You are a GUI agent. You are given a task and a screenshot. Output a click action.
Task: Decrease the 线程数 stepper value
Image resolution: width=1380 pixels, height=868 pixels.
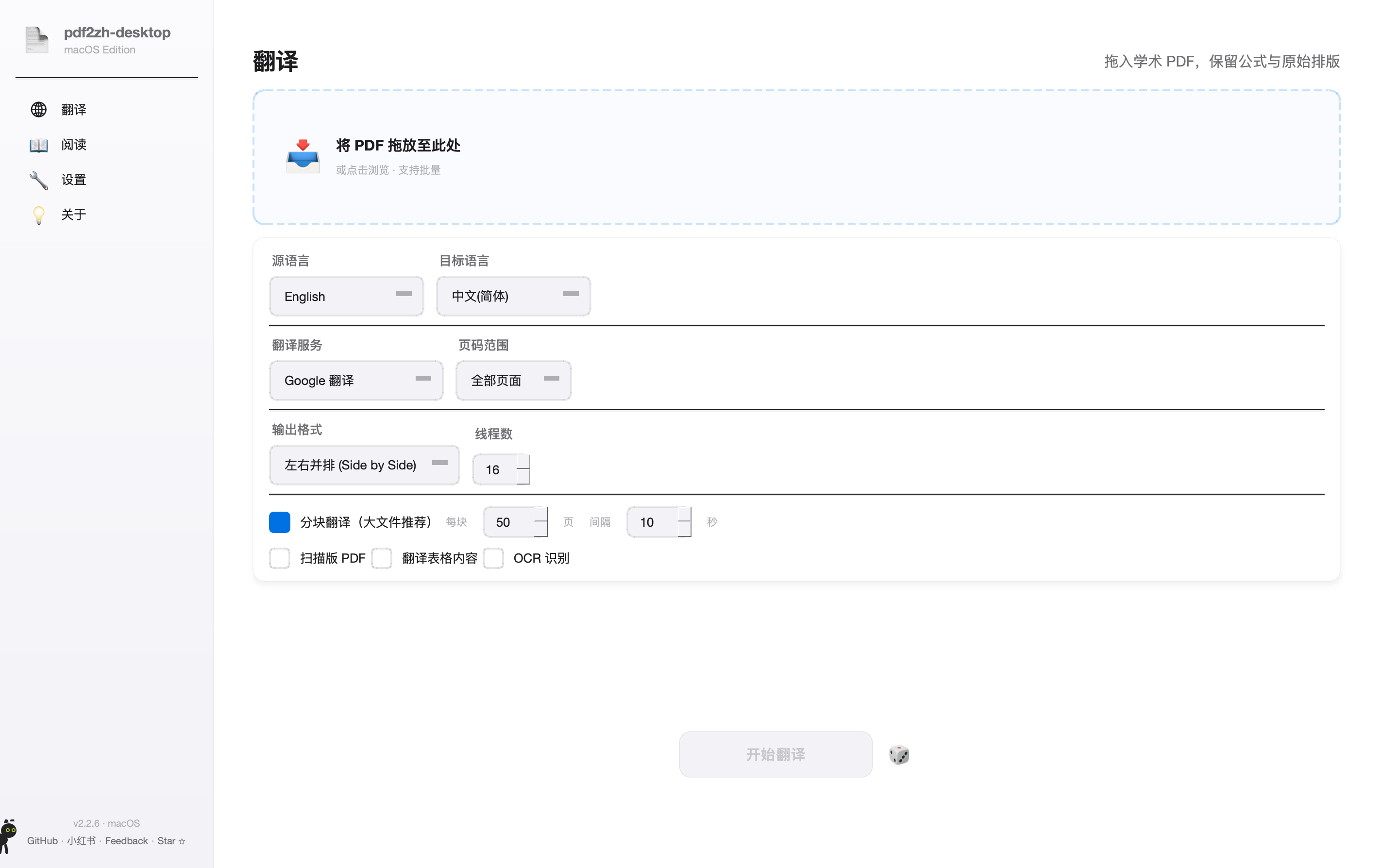pyautogui.click(x=523, y=477)
